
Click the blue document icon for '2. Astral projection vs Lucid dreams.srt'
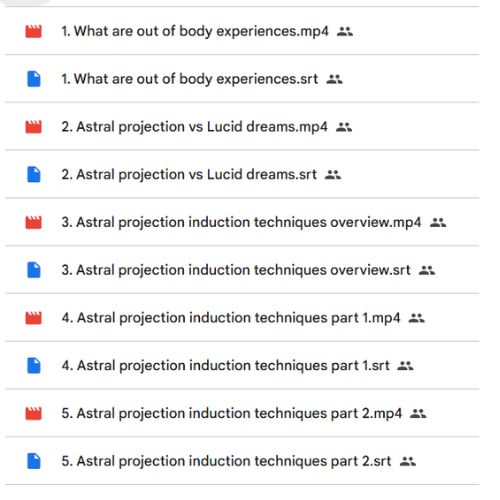point(34,175)
